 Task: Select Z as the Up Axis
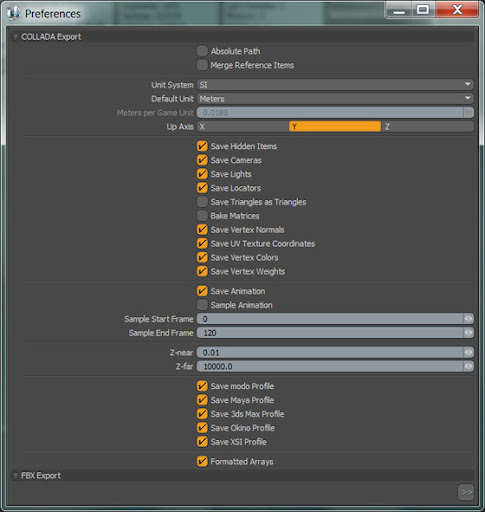[x=427, y=127]
